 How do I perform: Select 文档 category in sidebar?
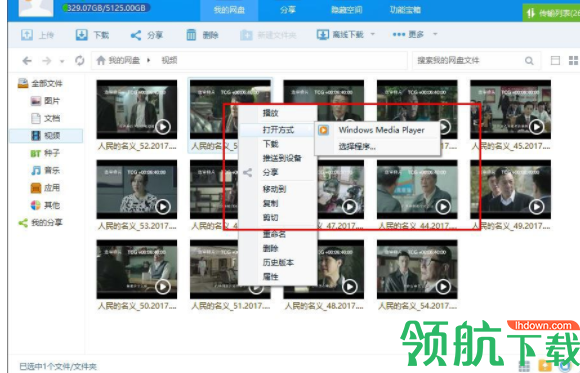[45, 118]
